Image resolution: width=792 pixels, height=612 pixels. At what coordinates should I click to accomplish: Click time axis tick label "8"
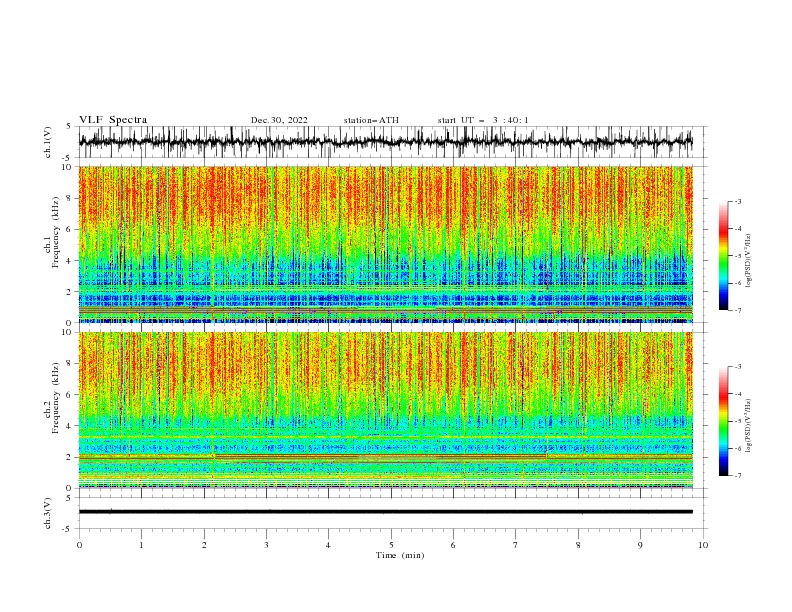coord(578,545)
